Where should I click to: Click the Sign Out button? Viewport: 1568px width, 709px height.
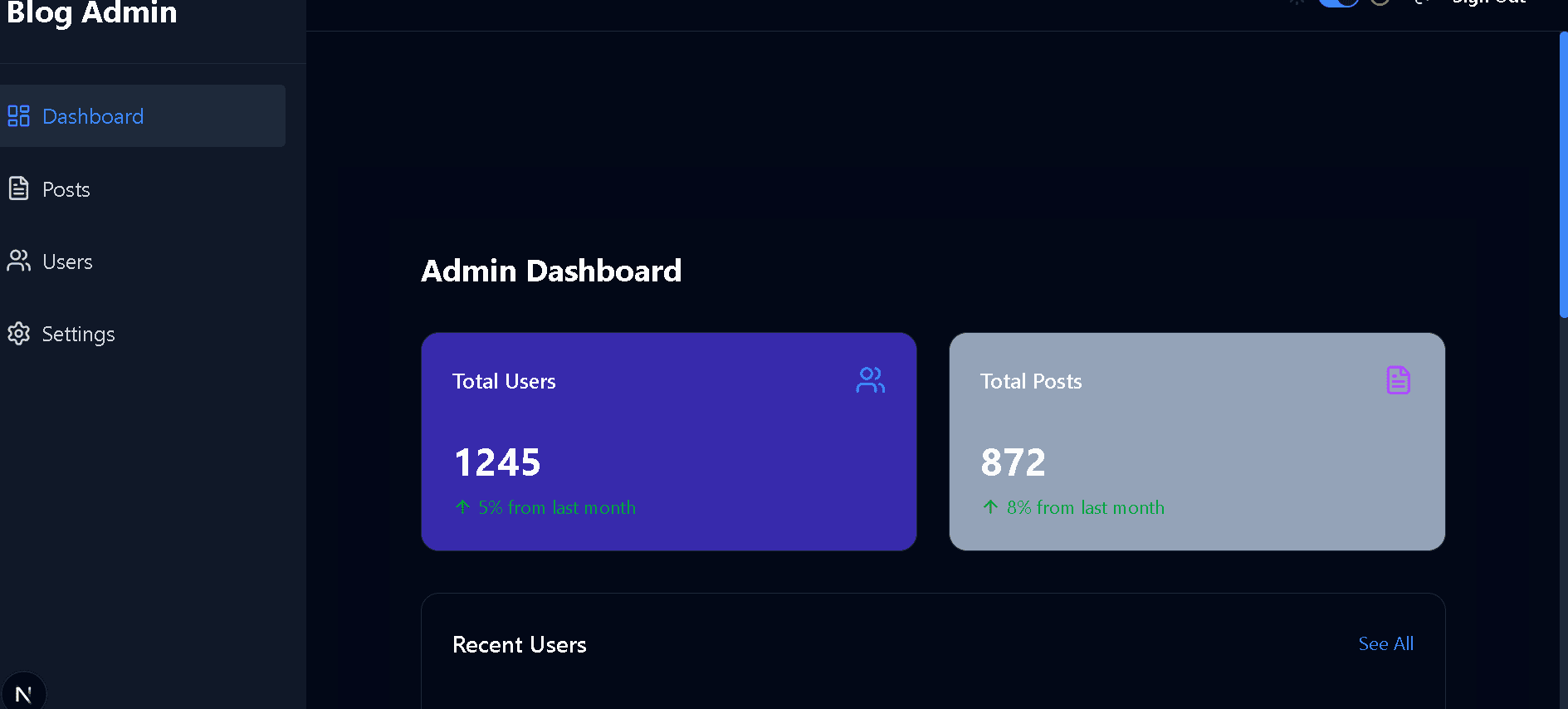tap(1488, 2)
